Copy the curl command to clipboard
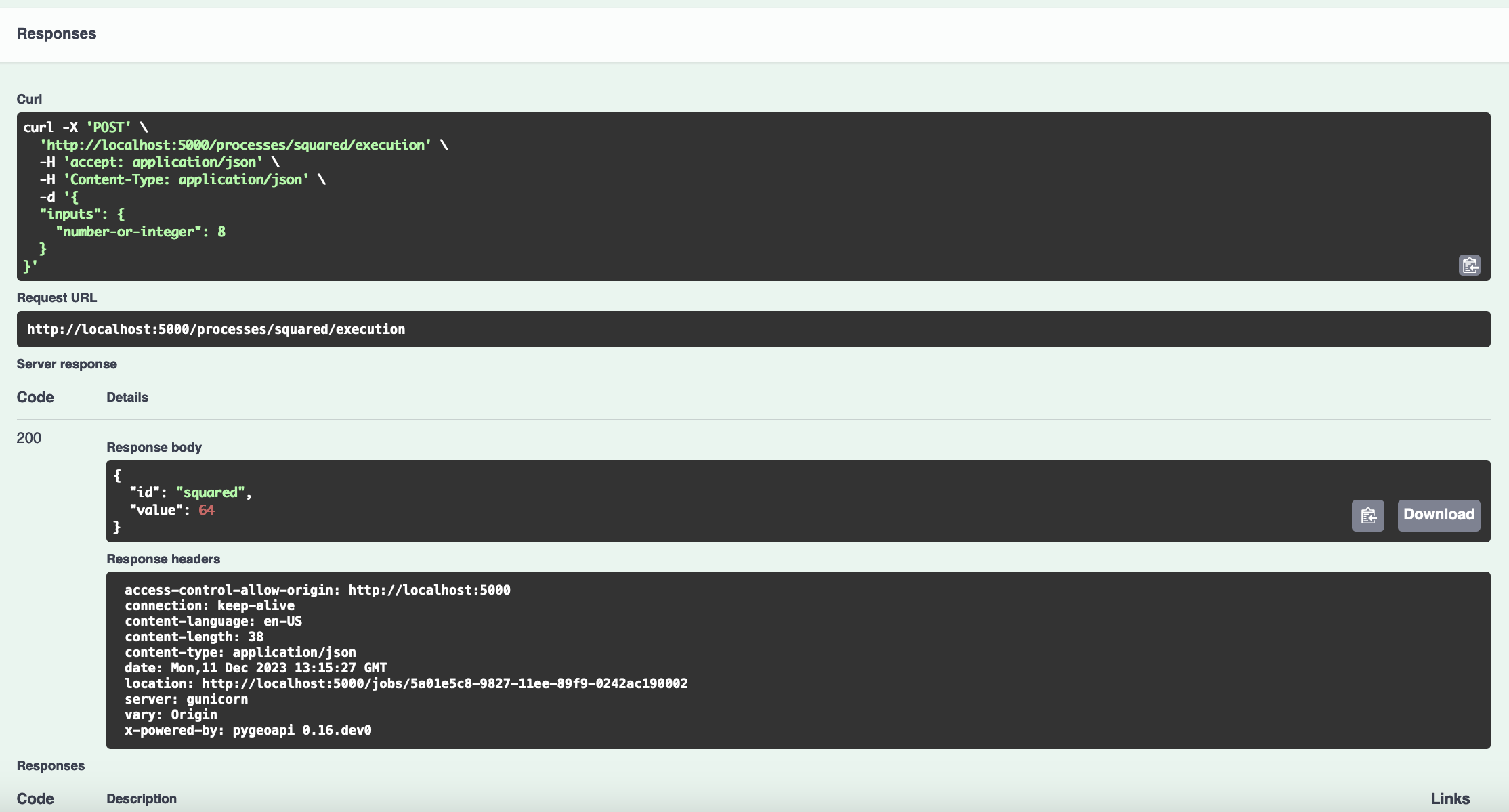This screenshot has height=812, width=1509. click(1469, 265)
